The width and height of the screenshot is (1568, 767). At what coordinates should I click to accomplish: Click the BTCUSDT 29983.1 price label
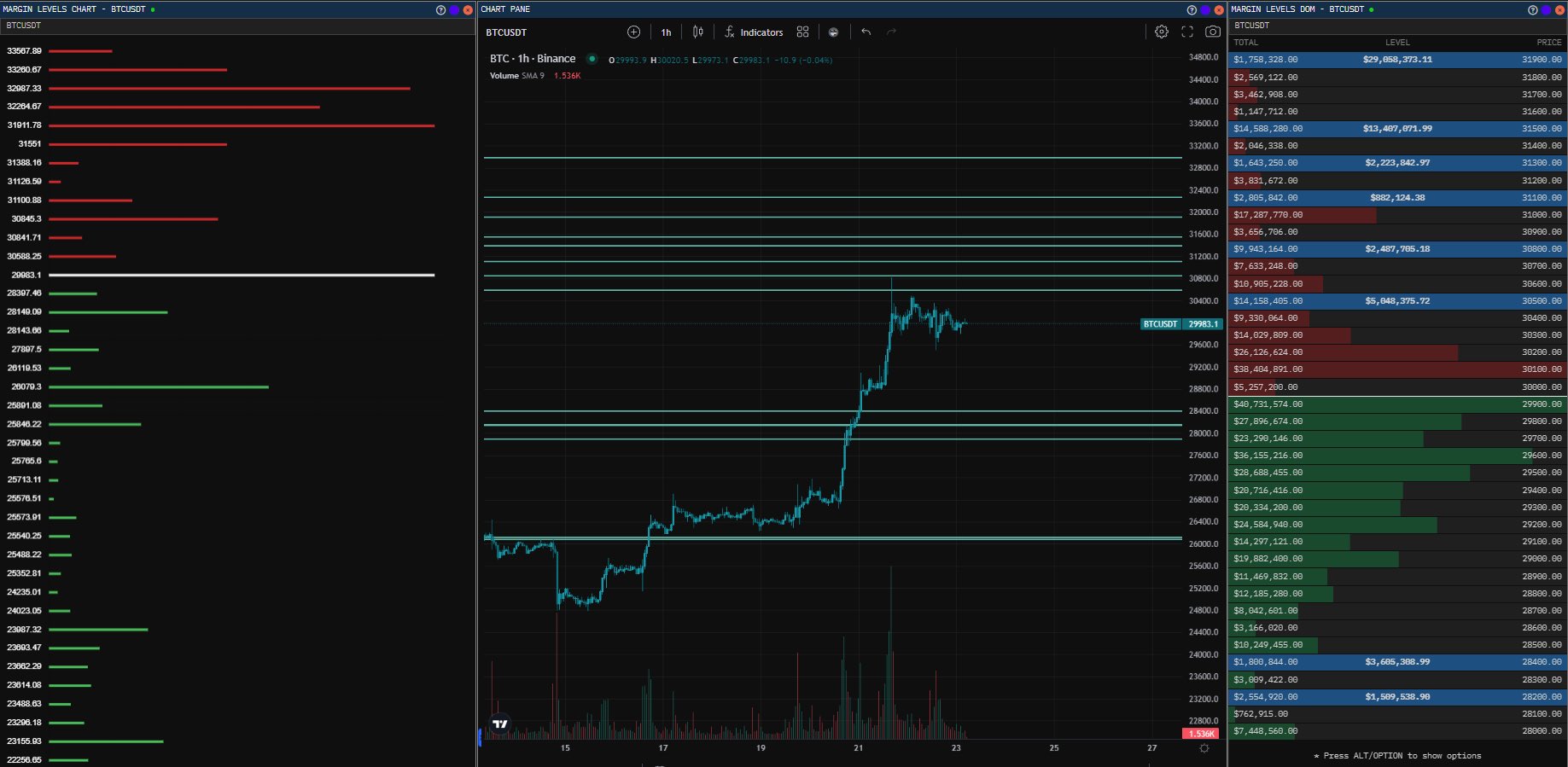(1181, 324)
